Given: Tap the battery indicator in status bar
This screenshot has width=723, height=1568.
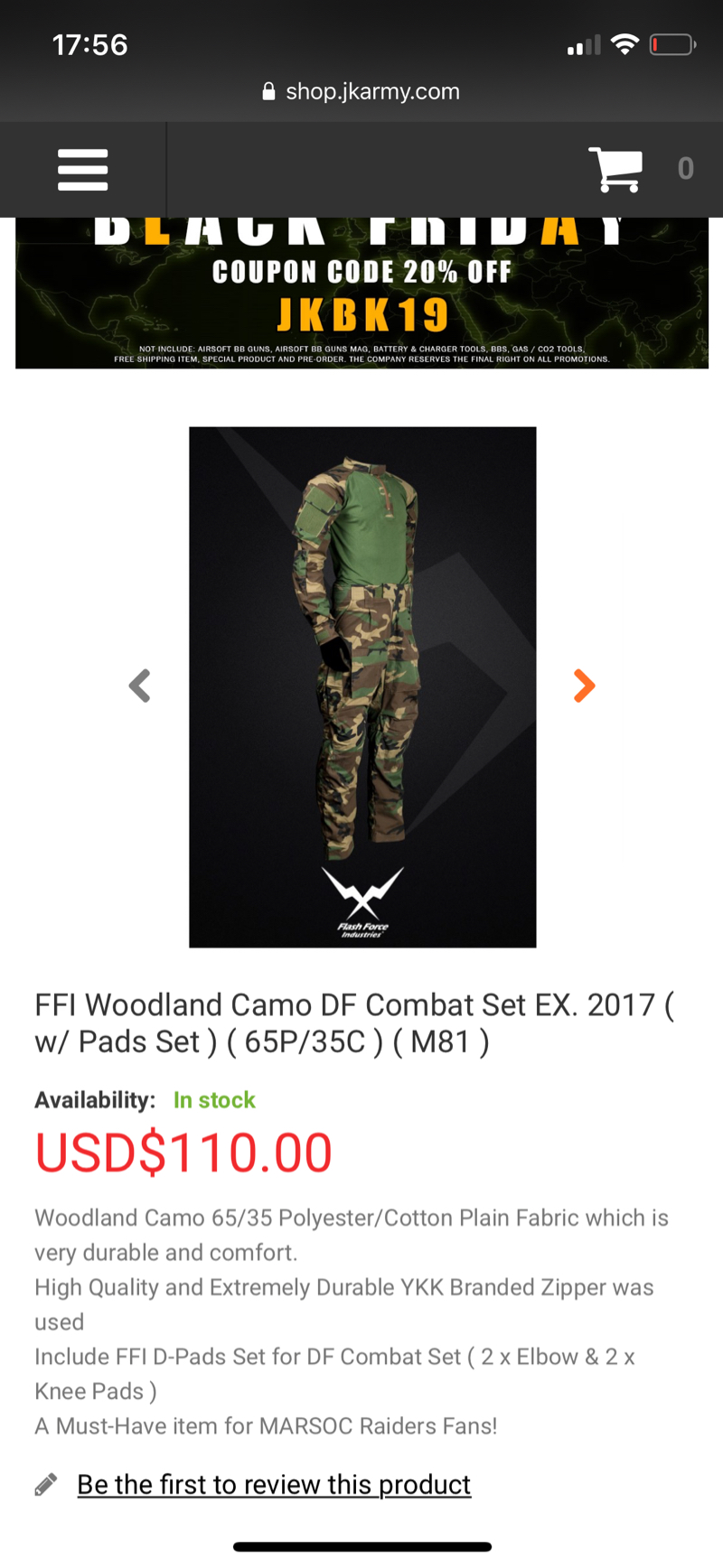Looking at the screenshot, I should click(672, 44).
